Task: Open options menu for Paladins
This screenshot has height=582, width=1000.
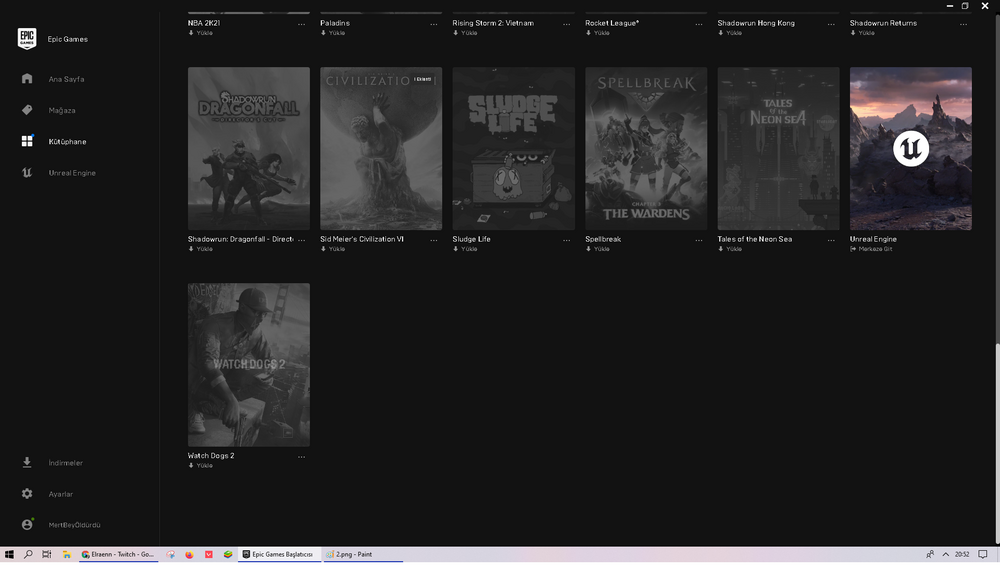Action: point(434,24)
